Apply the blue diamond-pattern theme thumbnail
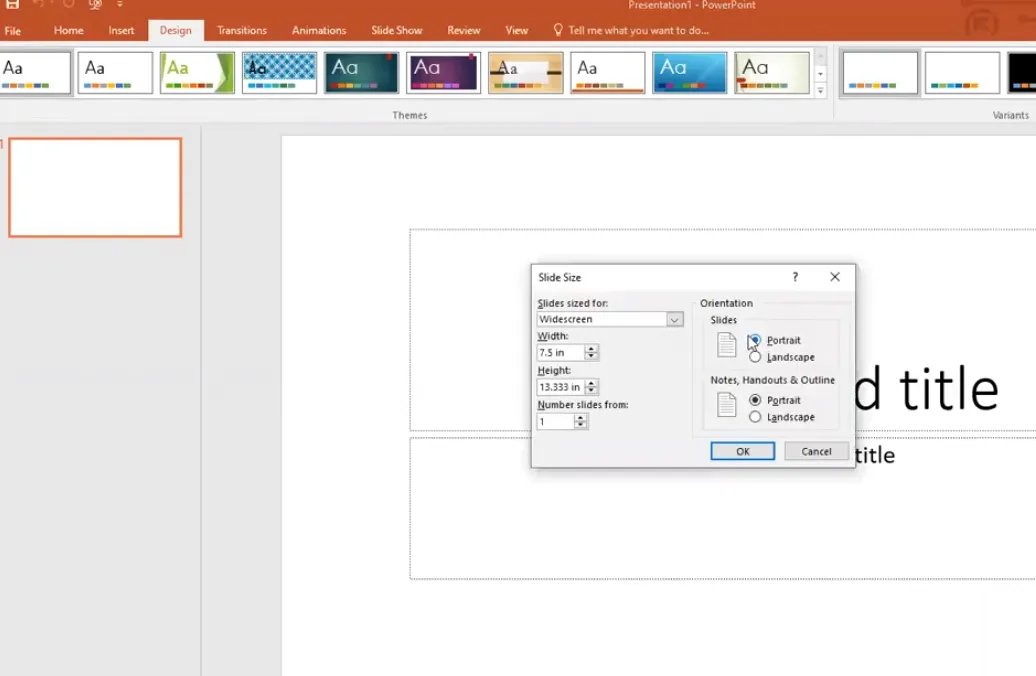Image resolution: width=1036 pixels, height=676 pixels. pos(279,73)
